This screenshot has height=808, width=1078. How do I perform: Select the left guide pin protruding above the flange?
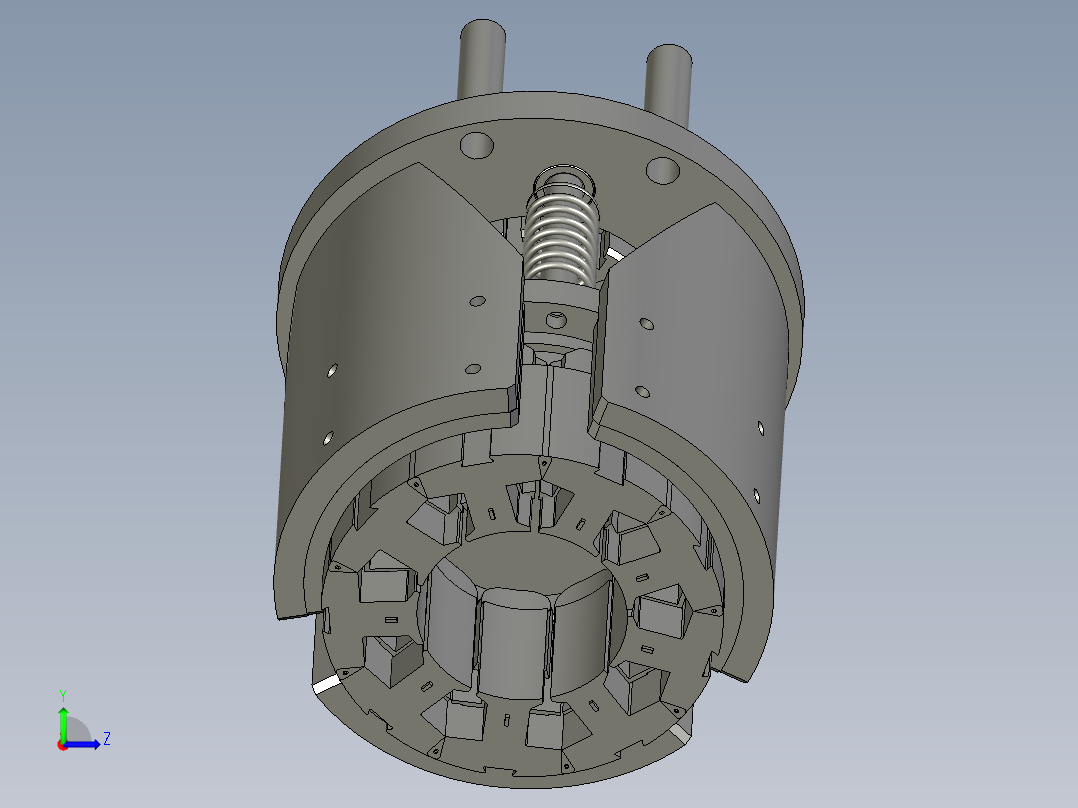pyautogui.click(x=482, y=59)
